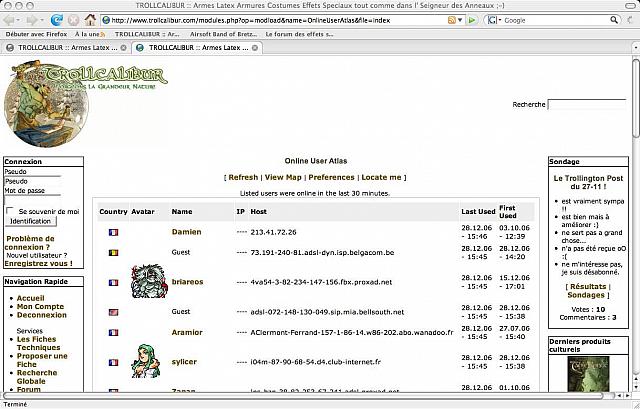Image resolution: width=640 pixels, height=409 pixels.
Task: Click the French flag in Aramior's row
Action: click(x=113, y=333)
